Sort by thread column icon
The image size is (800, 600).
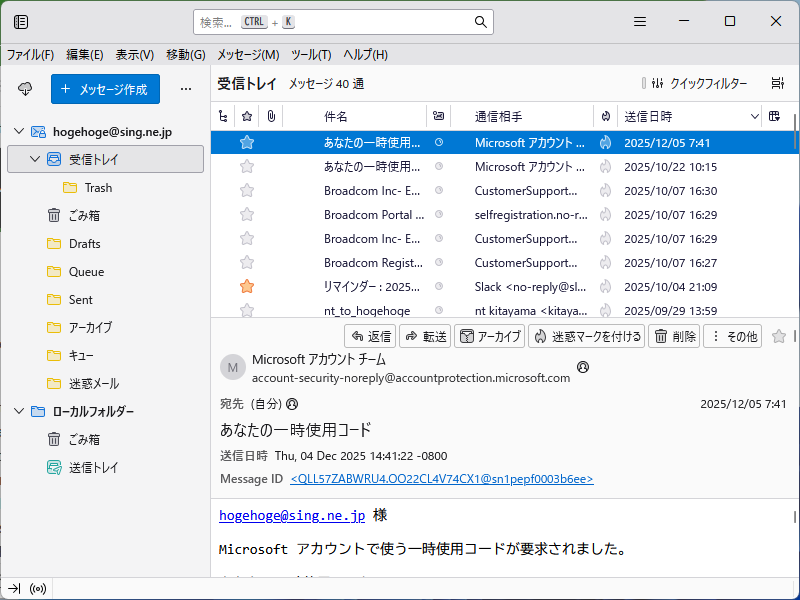[x=223, y=116]
